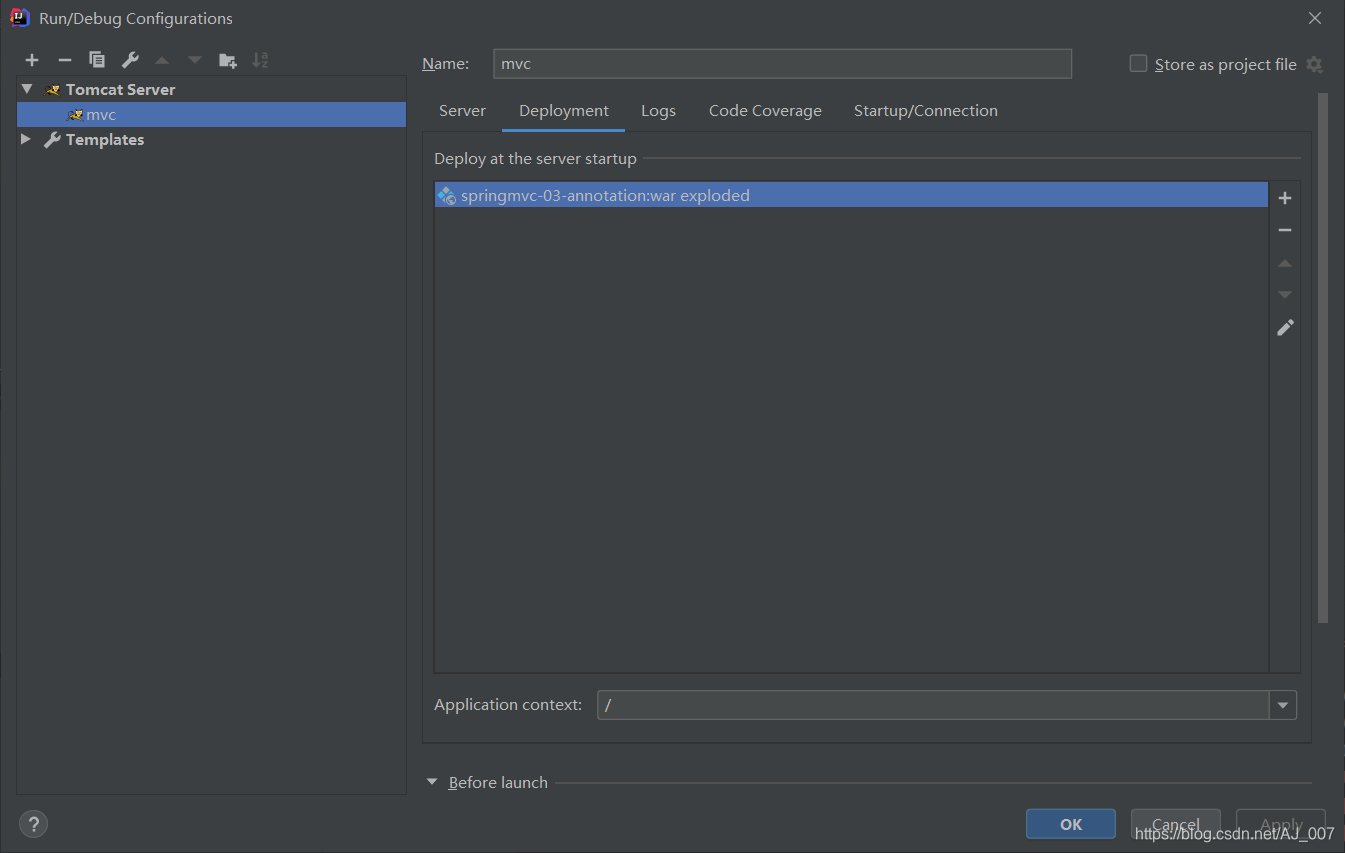The image size is (1345, 853).
Task: Click the vertical scrollbar on right panel
Action: (1323, 358)
